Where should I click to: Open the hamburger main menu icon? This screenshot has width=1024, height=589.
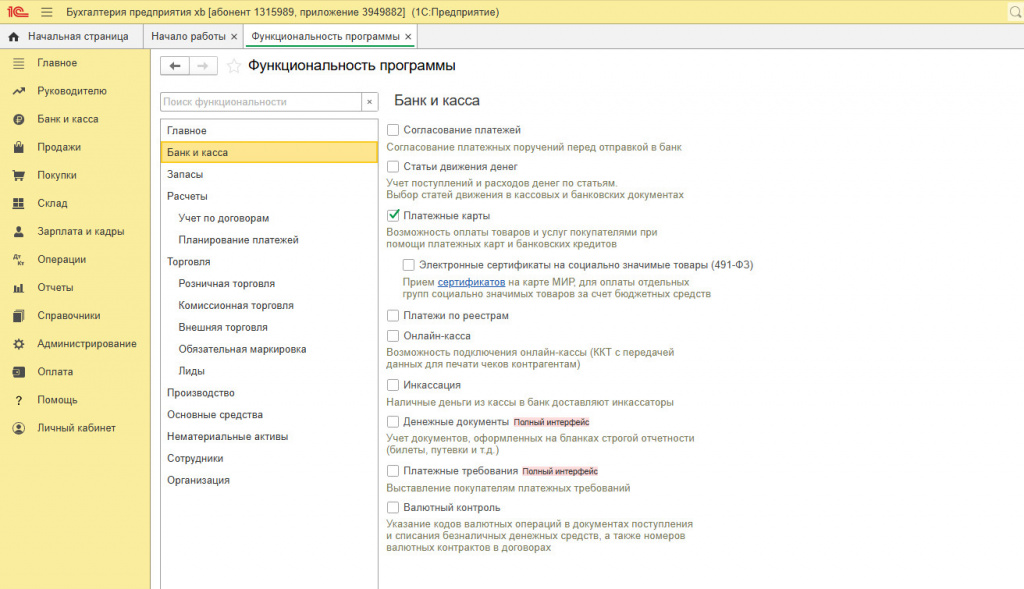(x=46, y=12)
